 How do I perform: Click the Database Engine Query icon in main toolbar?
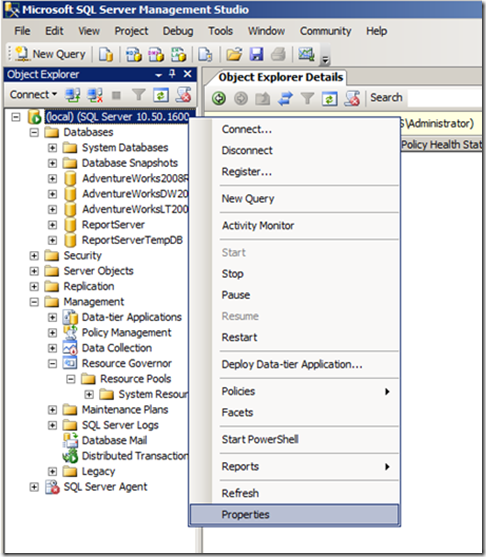[x=106, y=54]
